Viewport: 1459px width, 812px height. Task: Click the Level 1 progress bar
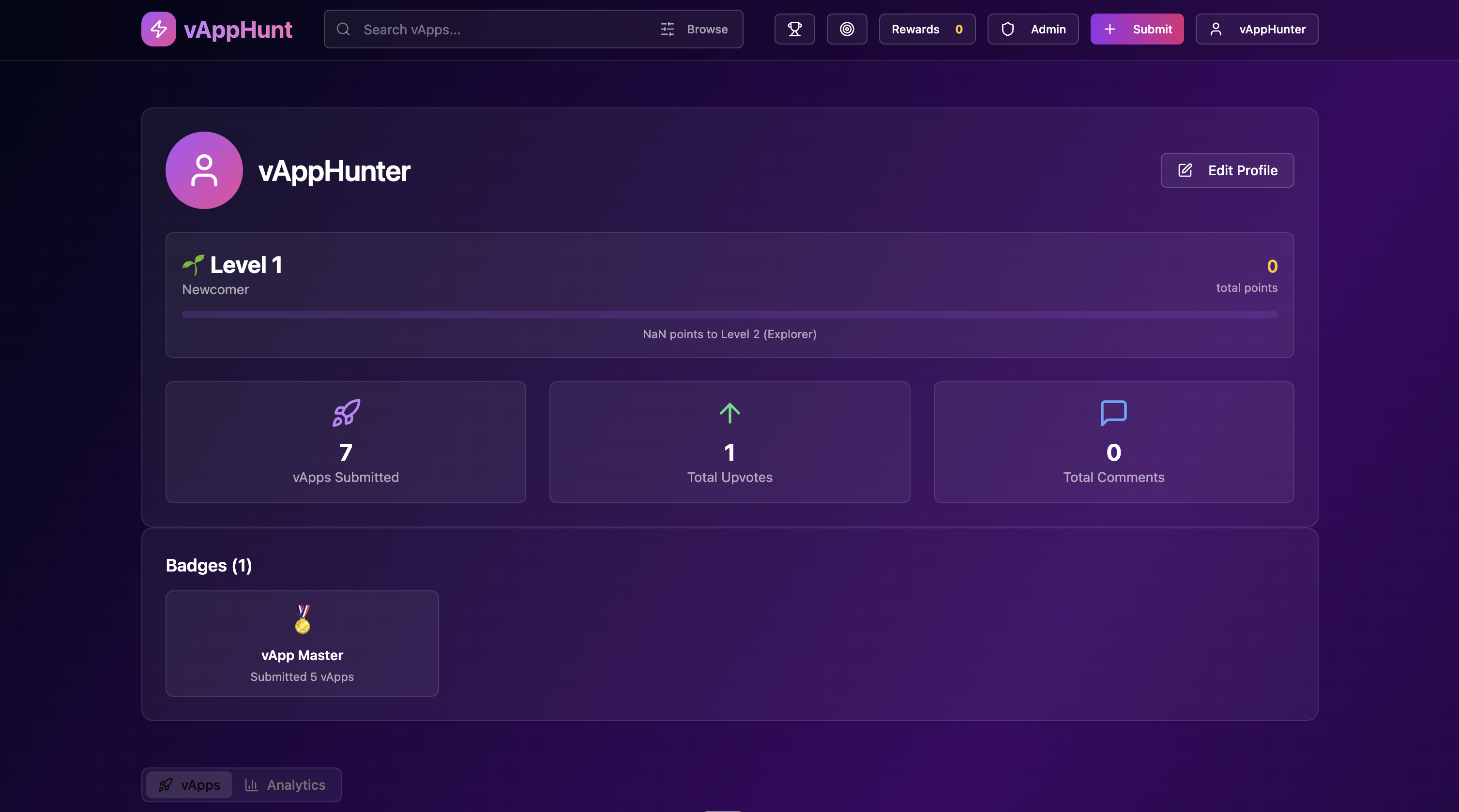click(x=729, y=314)
